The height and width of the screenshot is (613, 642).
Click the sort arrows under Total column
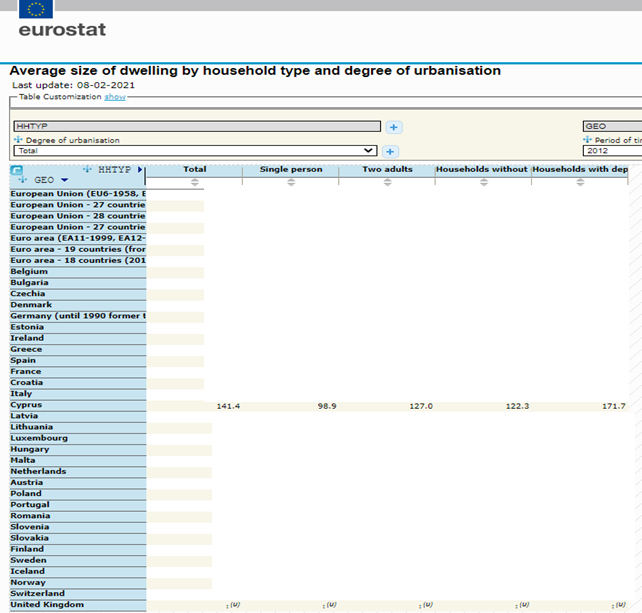[195, 182]
